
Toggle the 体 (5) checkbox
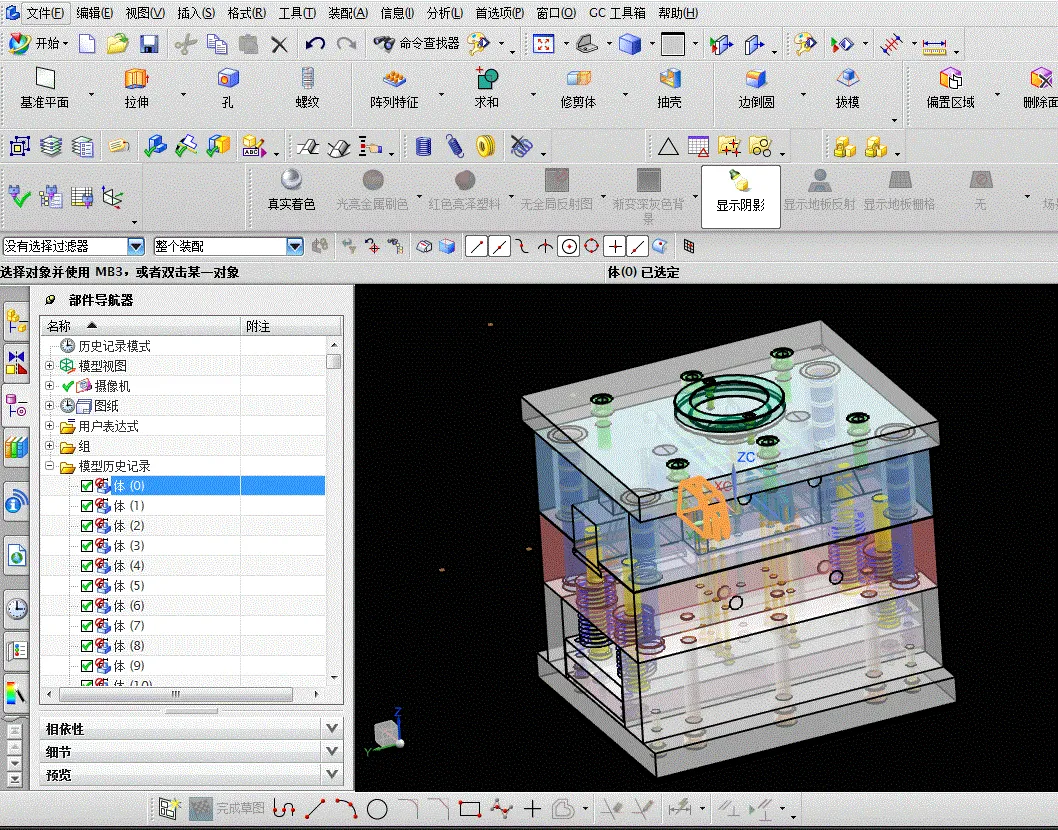[x=87, y=586]
